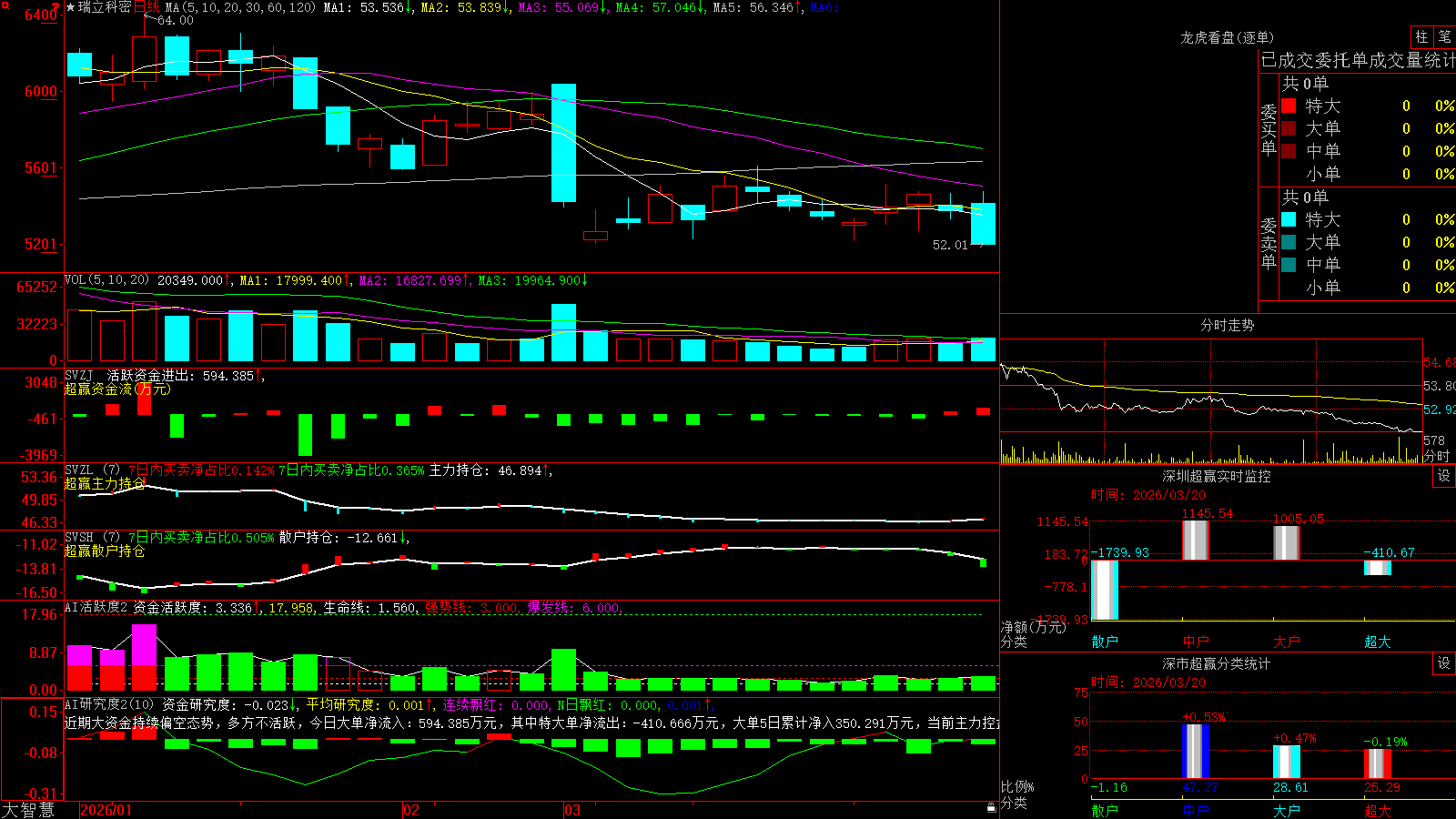Jump to the 02 month marker
Viewport: 1456px width, 819px height.
coord(411,810)
